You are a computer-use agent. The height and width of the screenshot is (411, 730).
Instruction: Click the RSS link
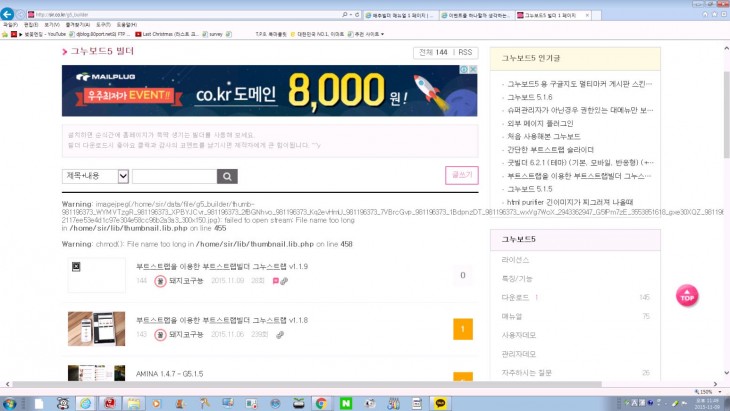tap(466, 52)
